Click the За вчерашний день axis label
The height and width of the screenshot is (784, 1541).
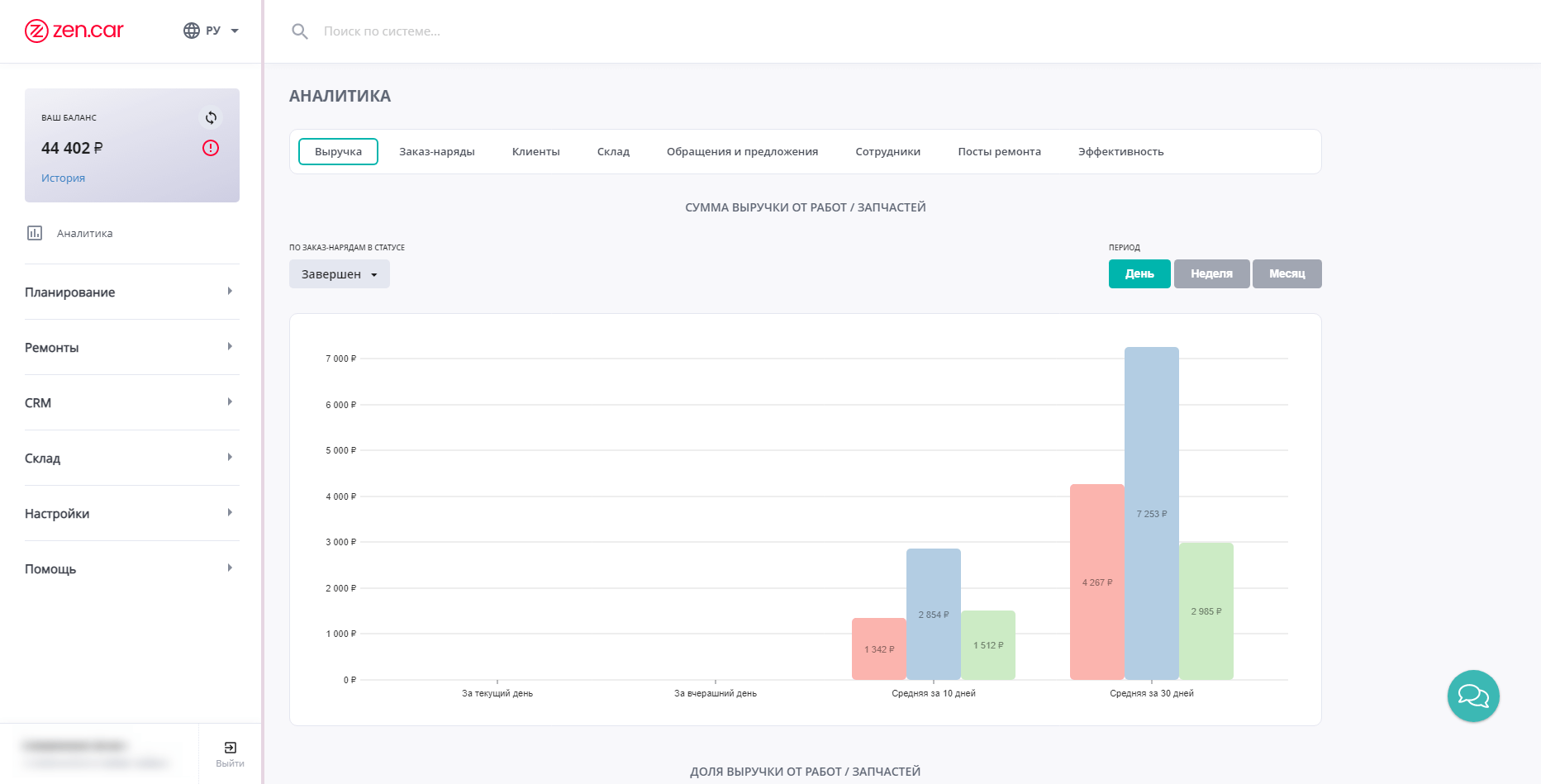pos(716,693)
